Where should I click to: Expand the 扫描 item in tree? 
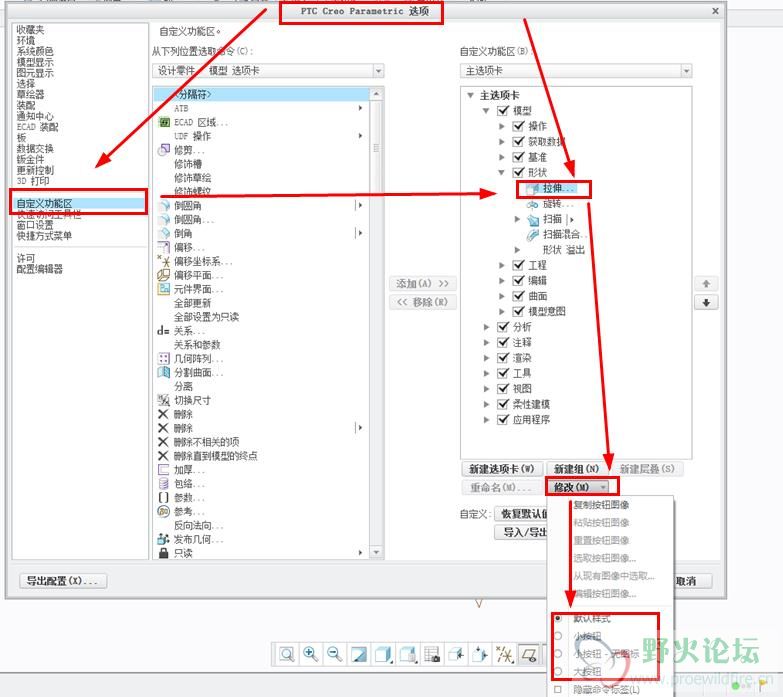[x=517, y=219]
